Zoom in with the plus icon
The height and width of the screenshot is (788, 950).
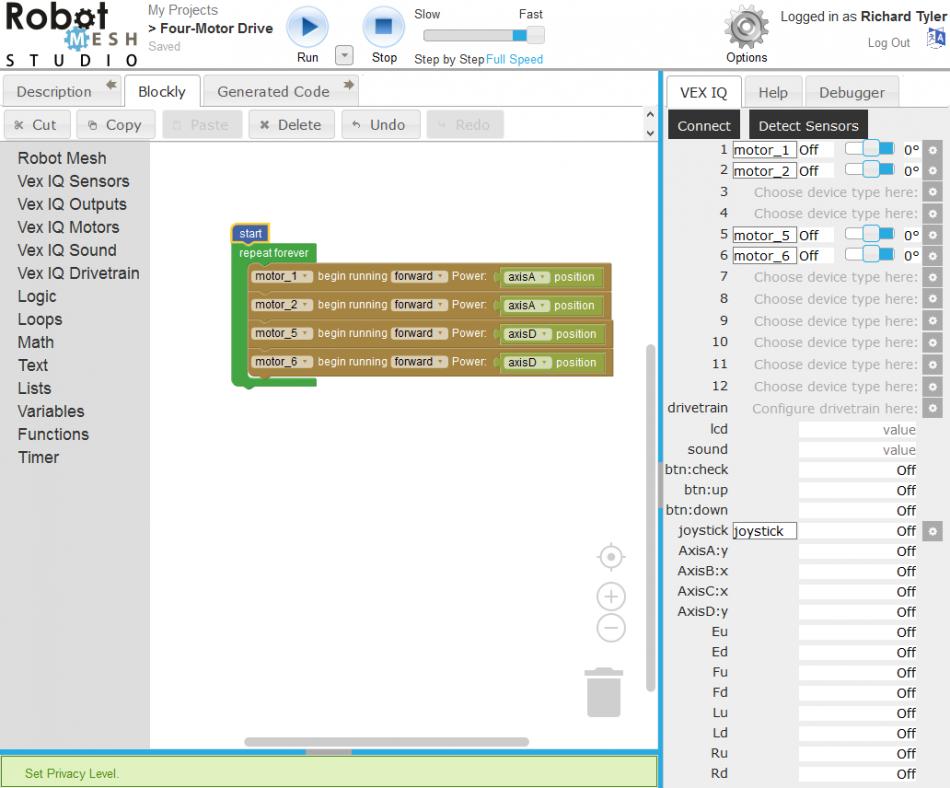[x=611, y=597]
